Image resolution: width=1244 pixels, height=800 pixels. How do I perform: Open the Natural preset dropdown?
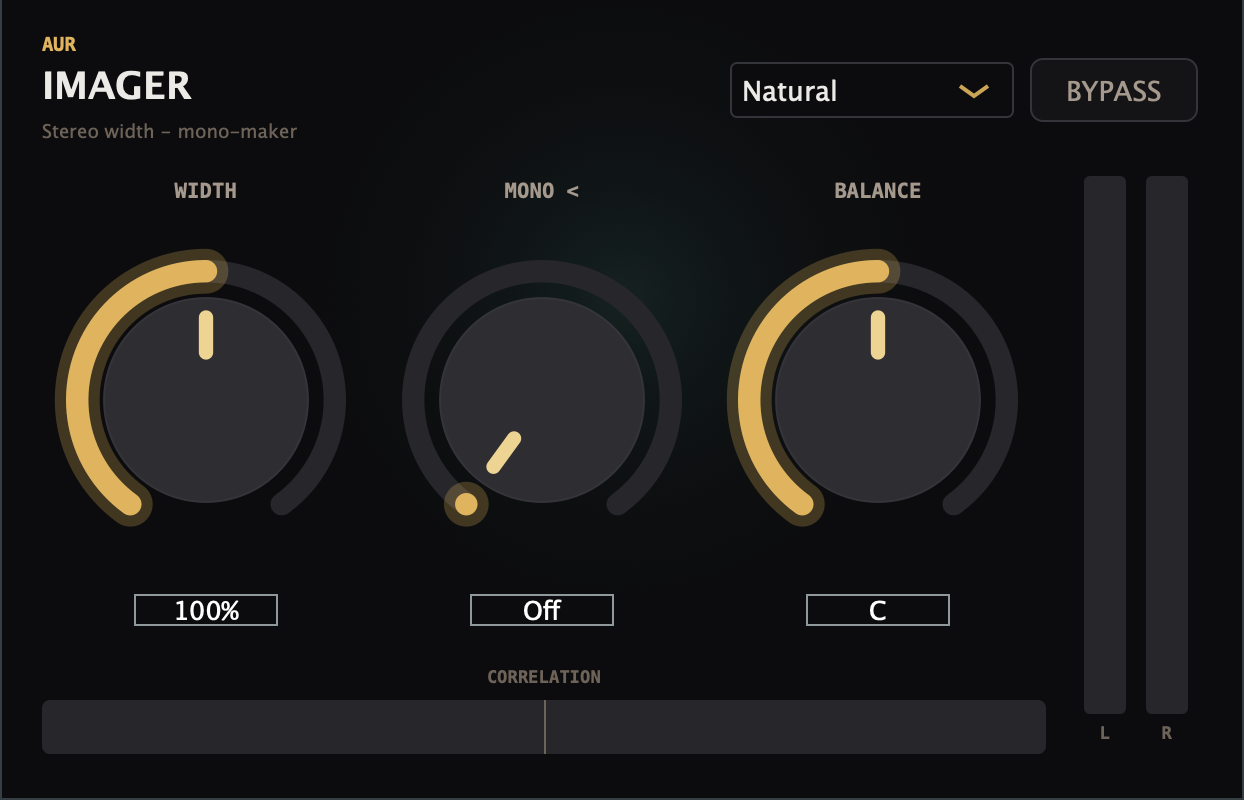tap(872, 90)
